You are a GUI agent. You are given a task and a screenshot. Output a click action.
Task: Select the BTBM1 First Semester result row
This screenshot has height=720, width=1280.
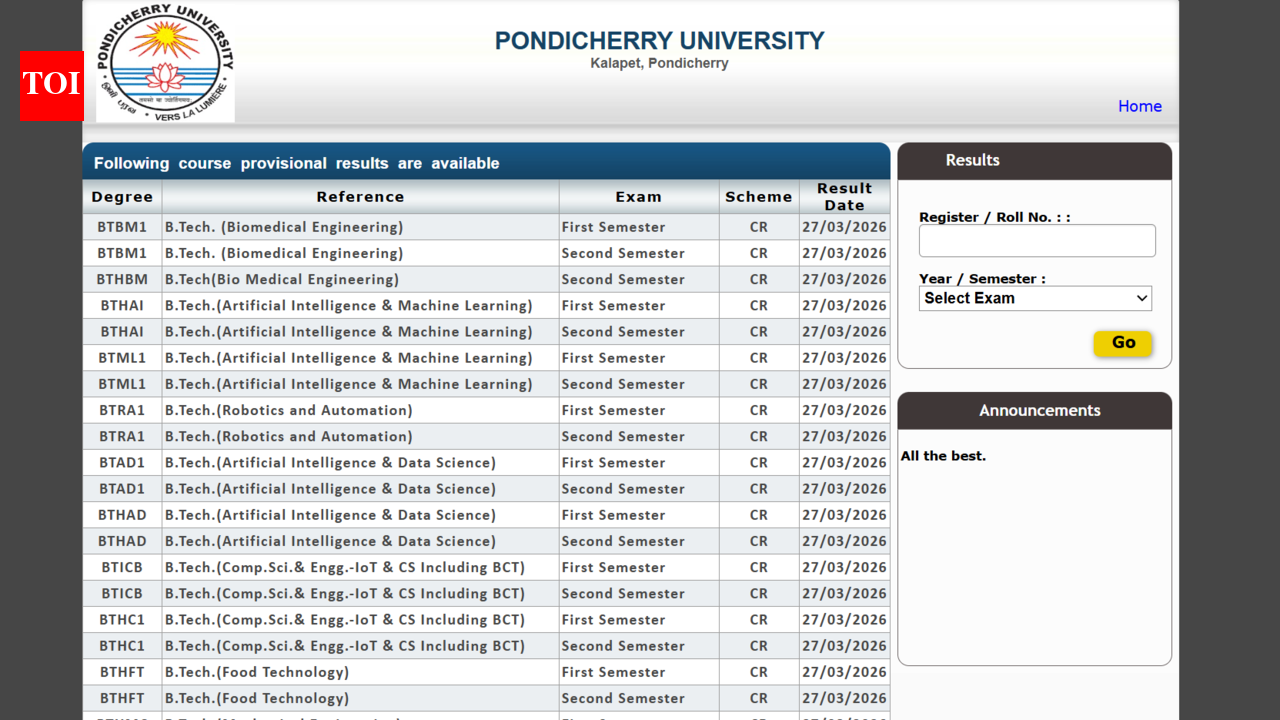(360, 227)
